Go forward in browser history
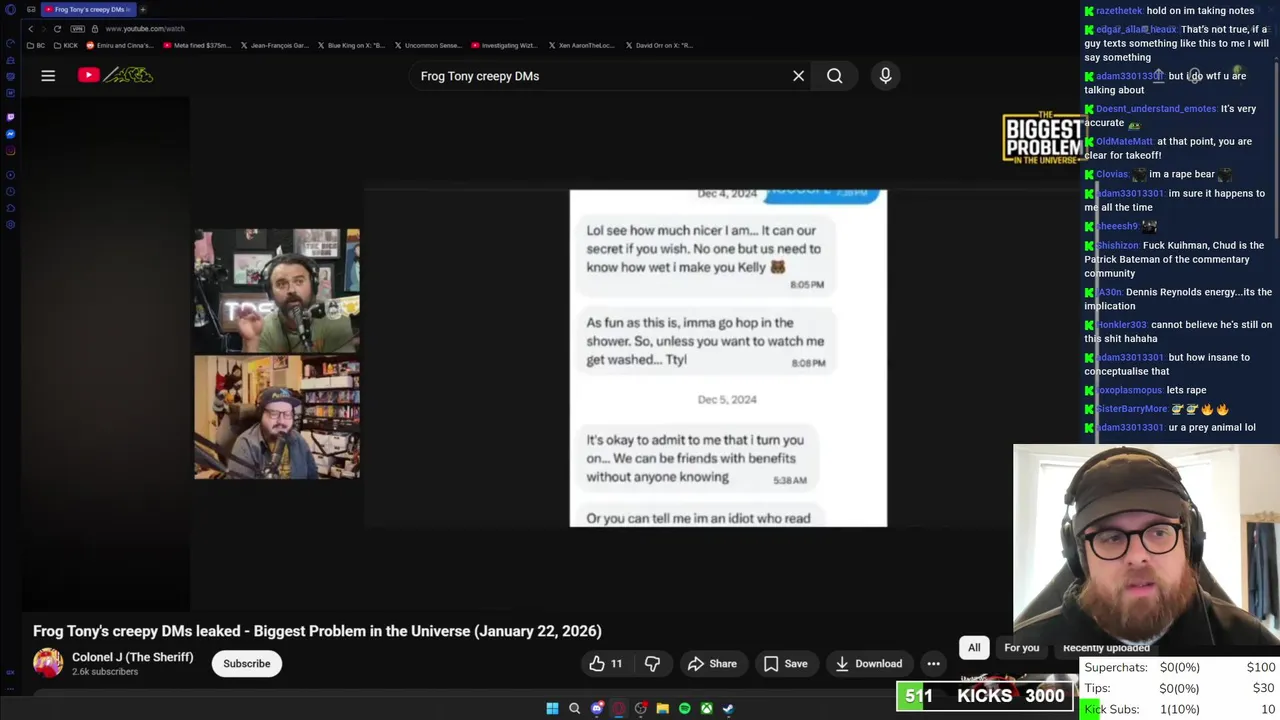The image size is (1280, 720). pyautogui.click(x=44, y=29)
